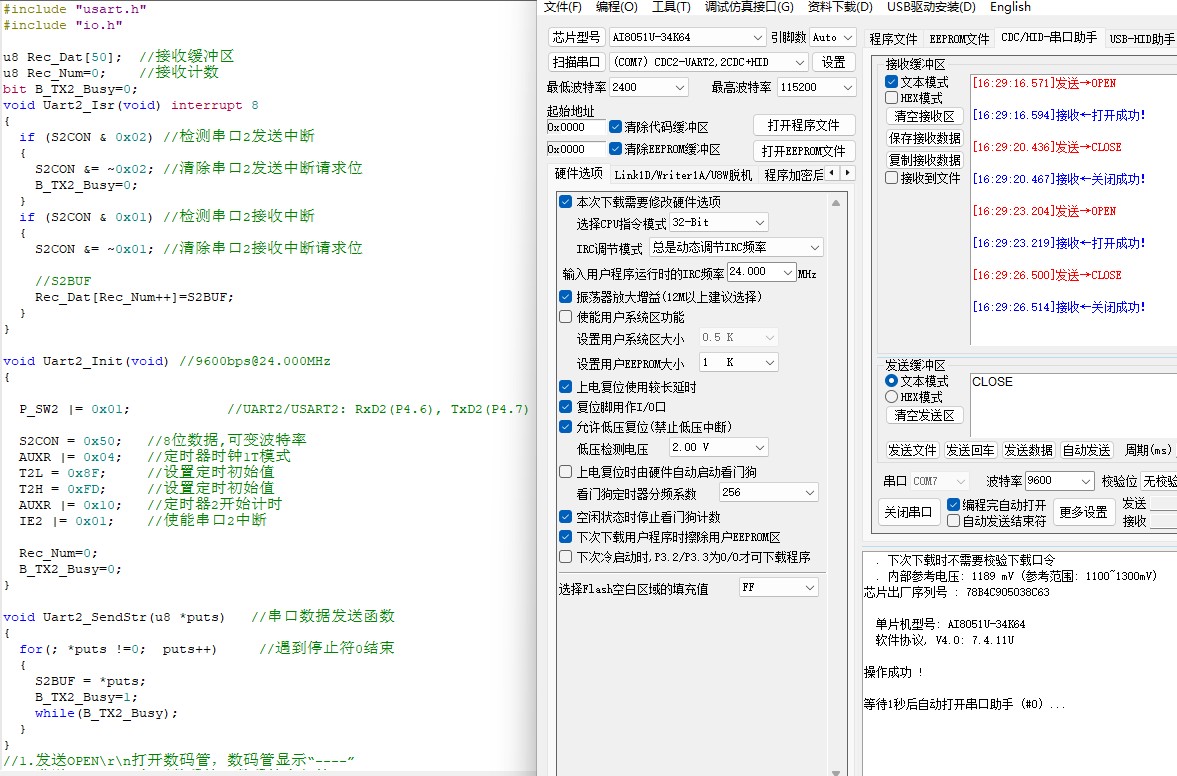This screenshot has height=776, width=1177.
Task: Open the 工具(T) menu
Action: coord(671,7)
